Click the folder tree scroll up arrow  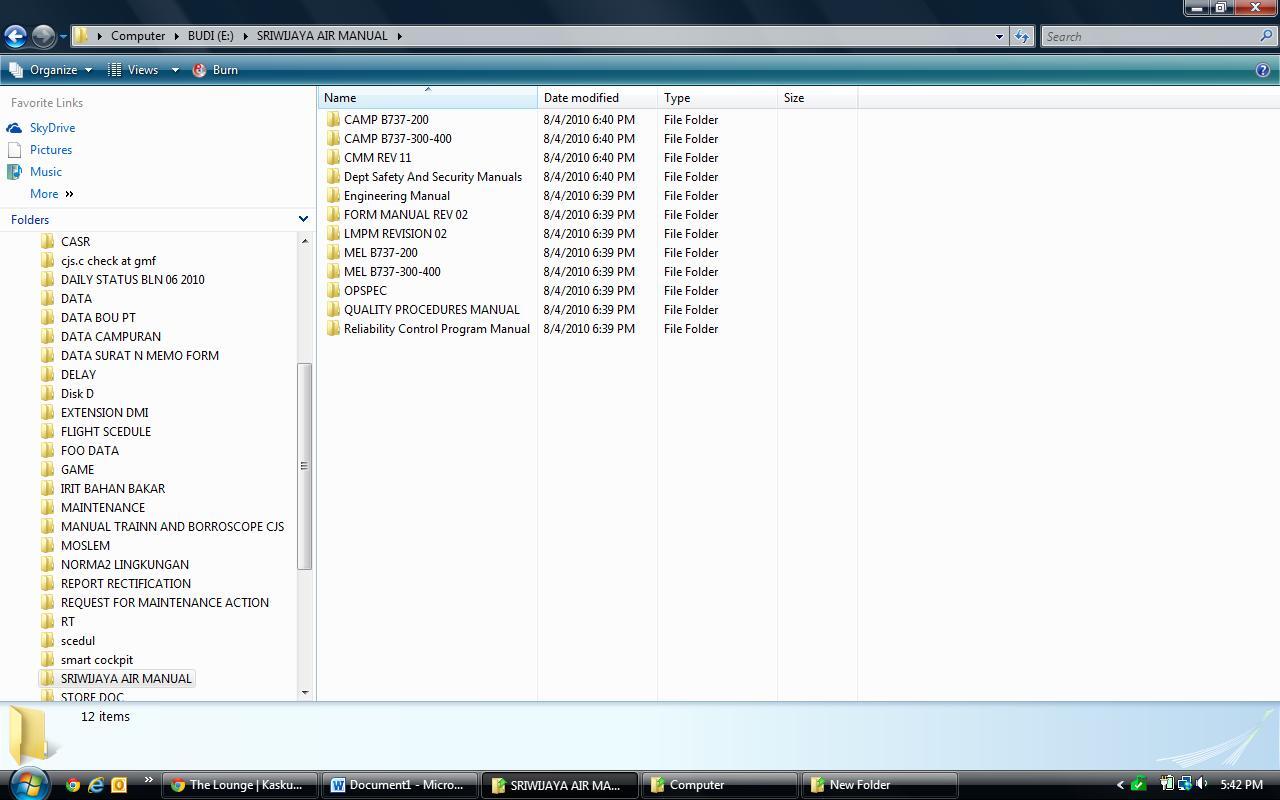point(305,241)
